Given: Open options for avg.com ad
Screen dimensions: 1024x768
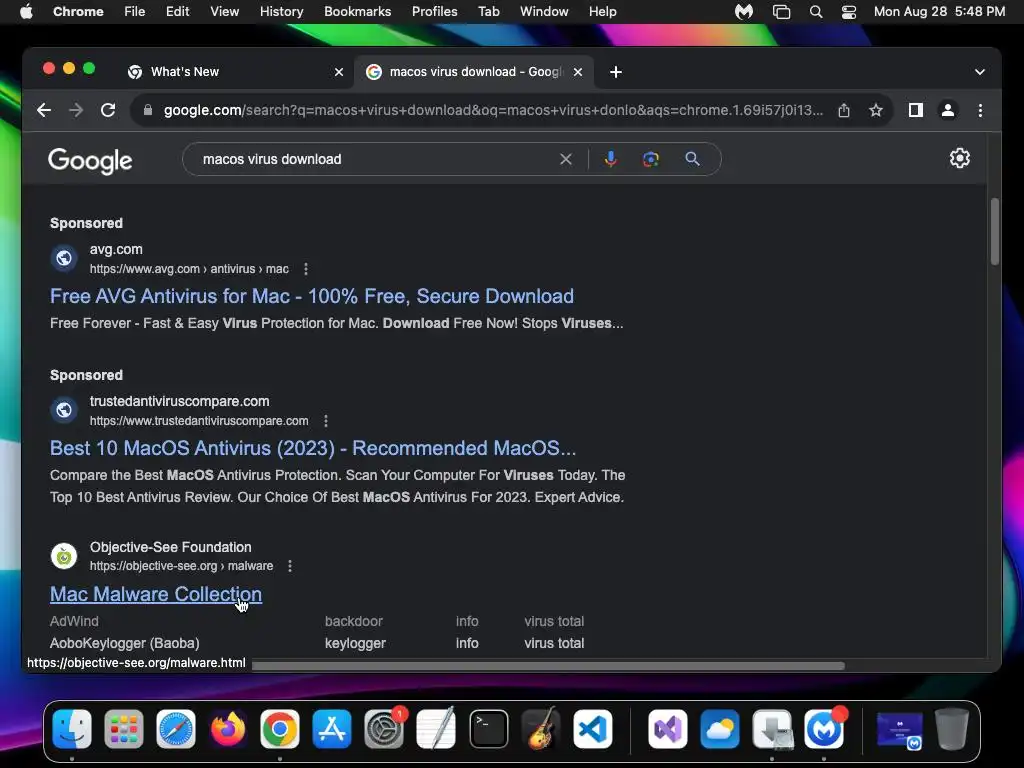Looking at the screenshot, I should [306, 269].
